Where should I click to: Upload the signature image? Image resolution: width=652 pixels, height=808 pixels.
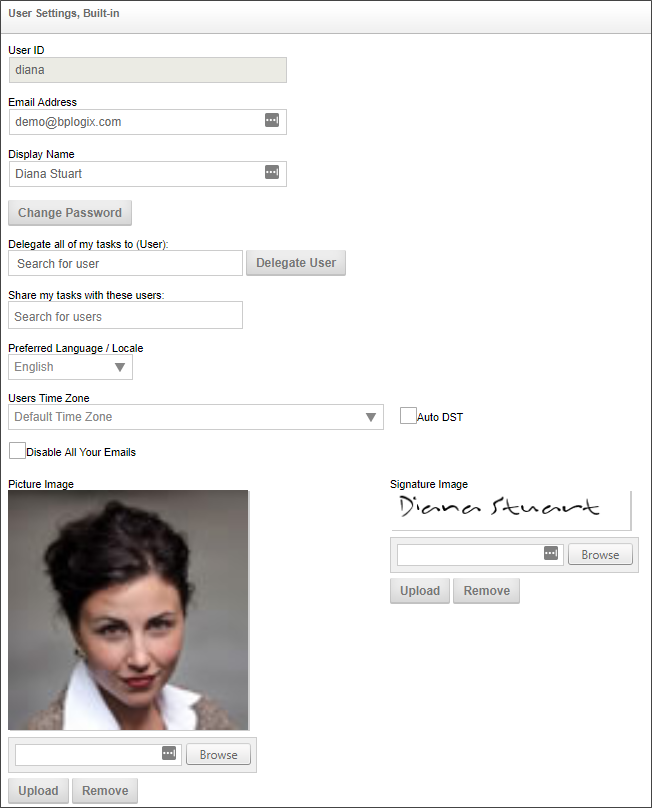[420, 591]
